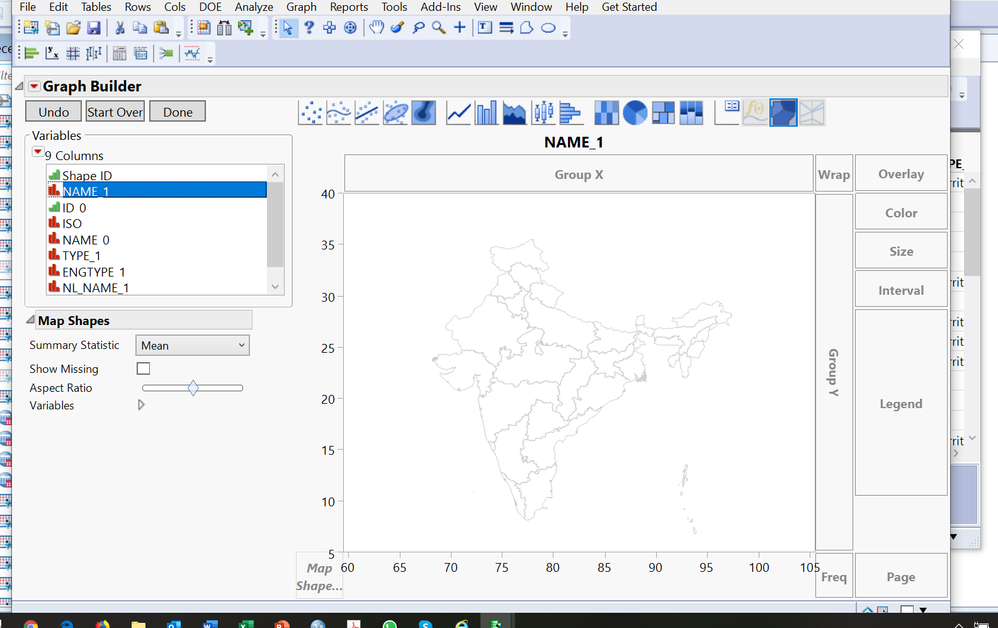Open the File menu
Image resolution: width=998 pixels, height=628 pixels.
click(x=28, y=7)
